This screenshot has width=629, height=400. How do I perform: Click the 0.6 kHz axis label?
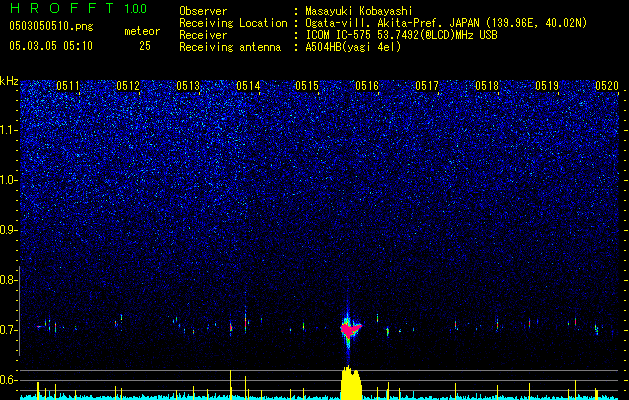8,380
